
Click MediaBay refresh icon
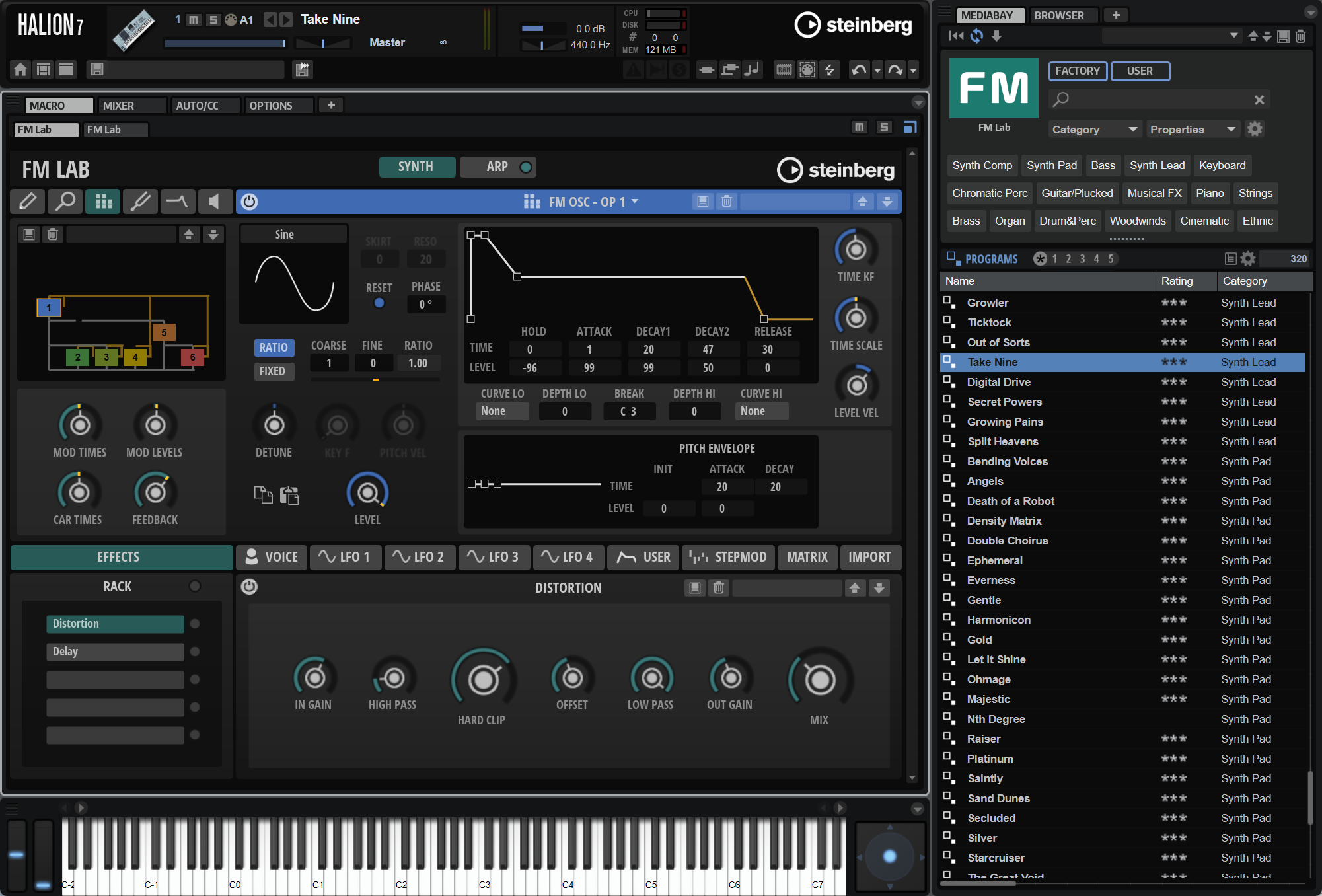pos(976,36)
